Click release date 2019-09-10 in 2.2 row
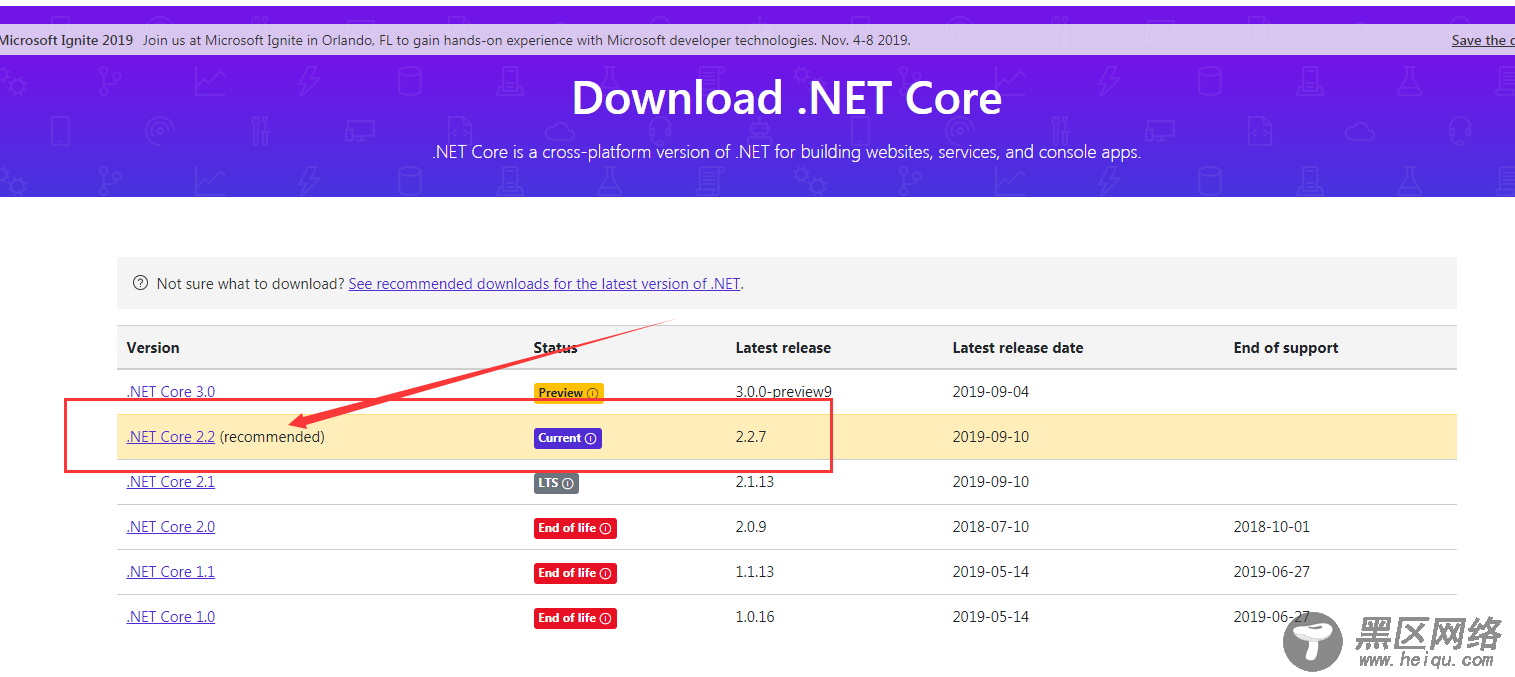 point(991,437)
